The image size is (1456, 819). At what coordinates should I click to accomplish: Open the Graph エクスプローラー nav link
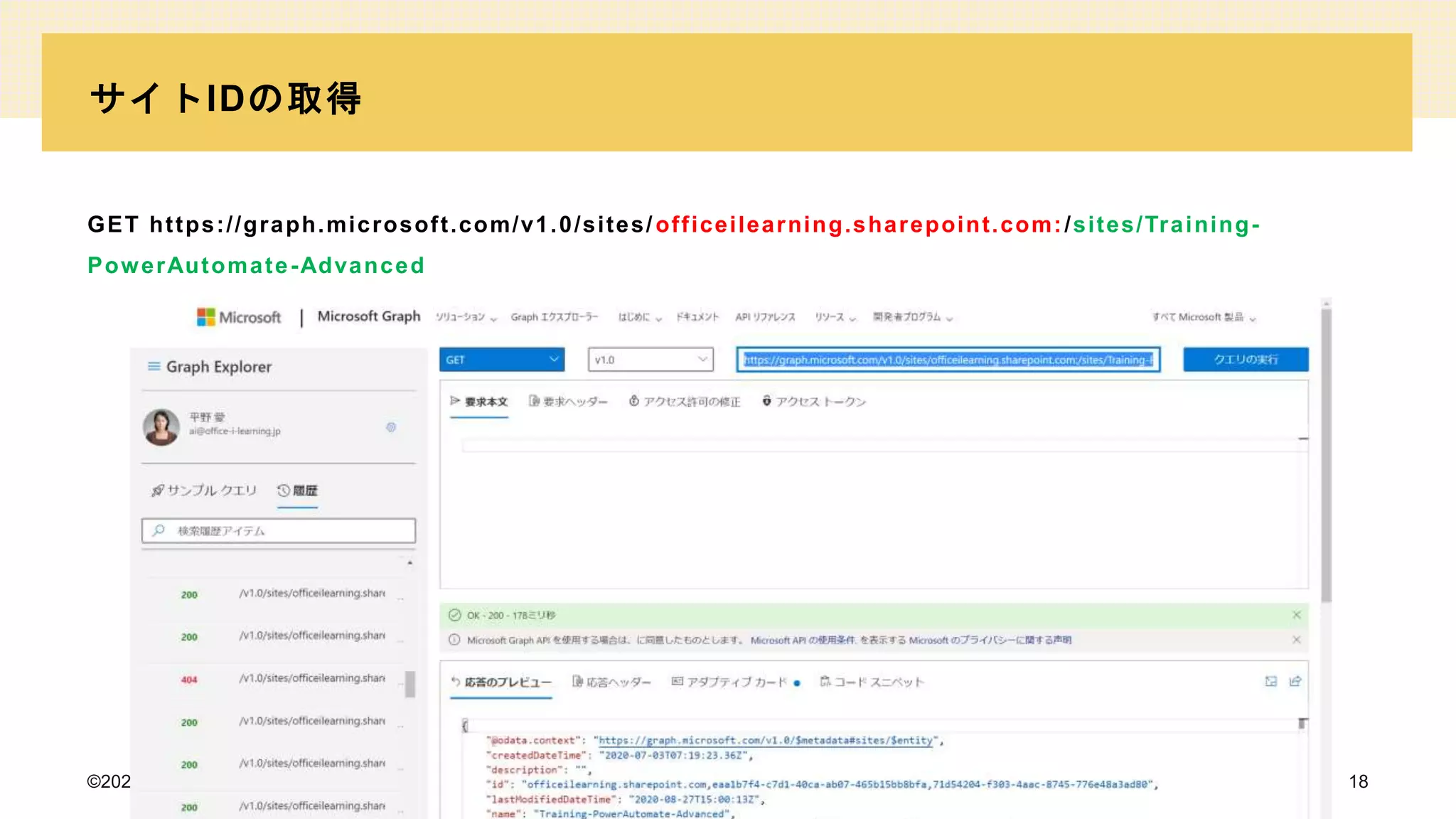pos(555,317)
